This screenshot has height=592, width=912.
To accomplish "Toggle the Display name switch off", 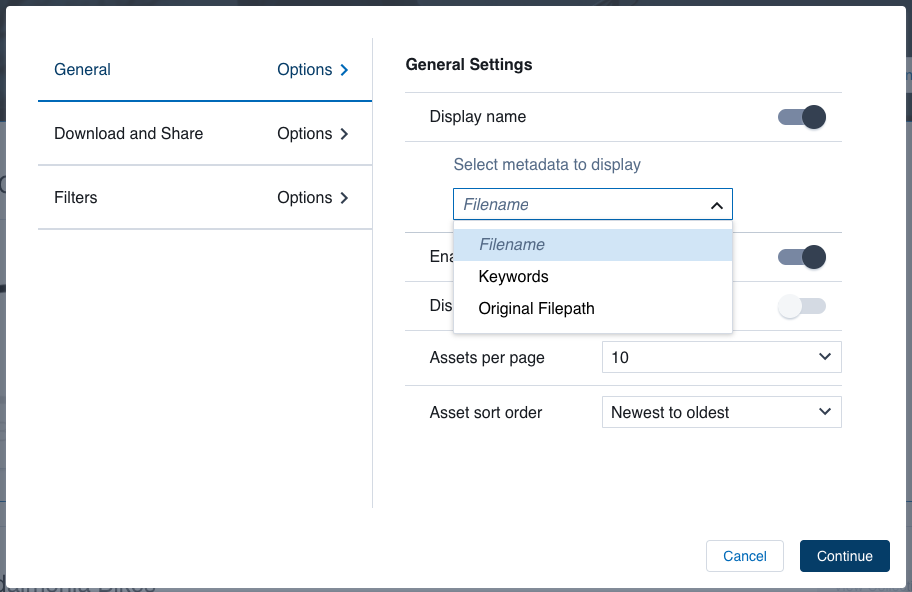I will point(801,117).
